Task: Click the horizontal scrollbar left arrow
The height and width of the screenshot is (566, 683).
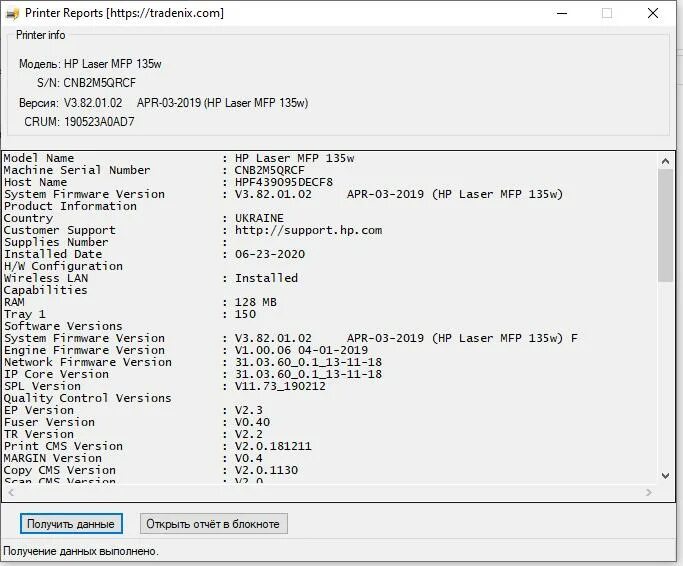Action: coord(11,492)
